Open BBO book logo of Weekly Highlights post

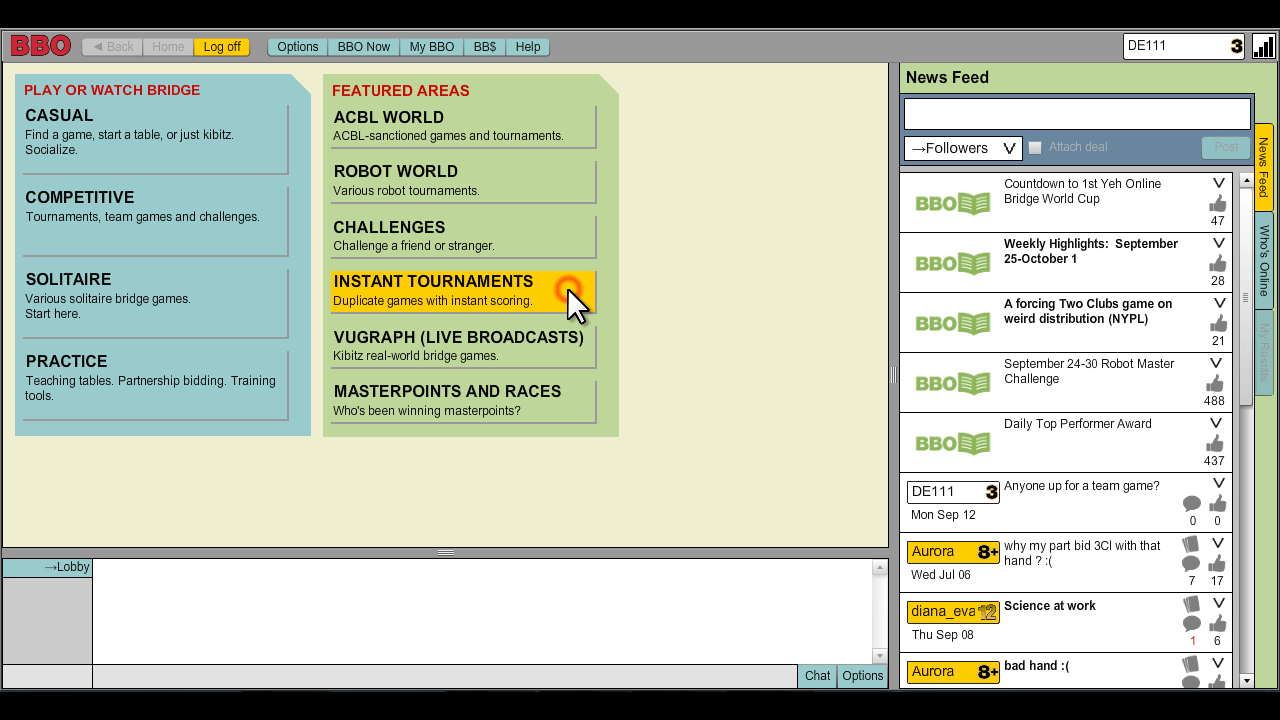(953, 264)
